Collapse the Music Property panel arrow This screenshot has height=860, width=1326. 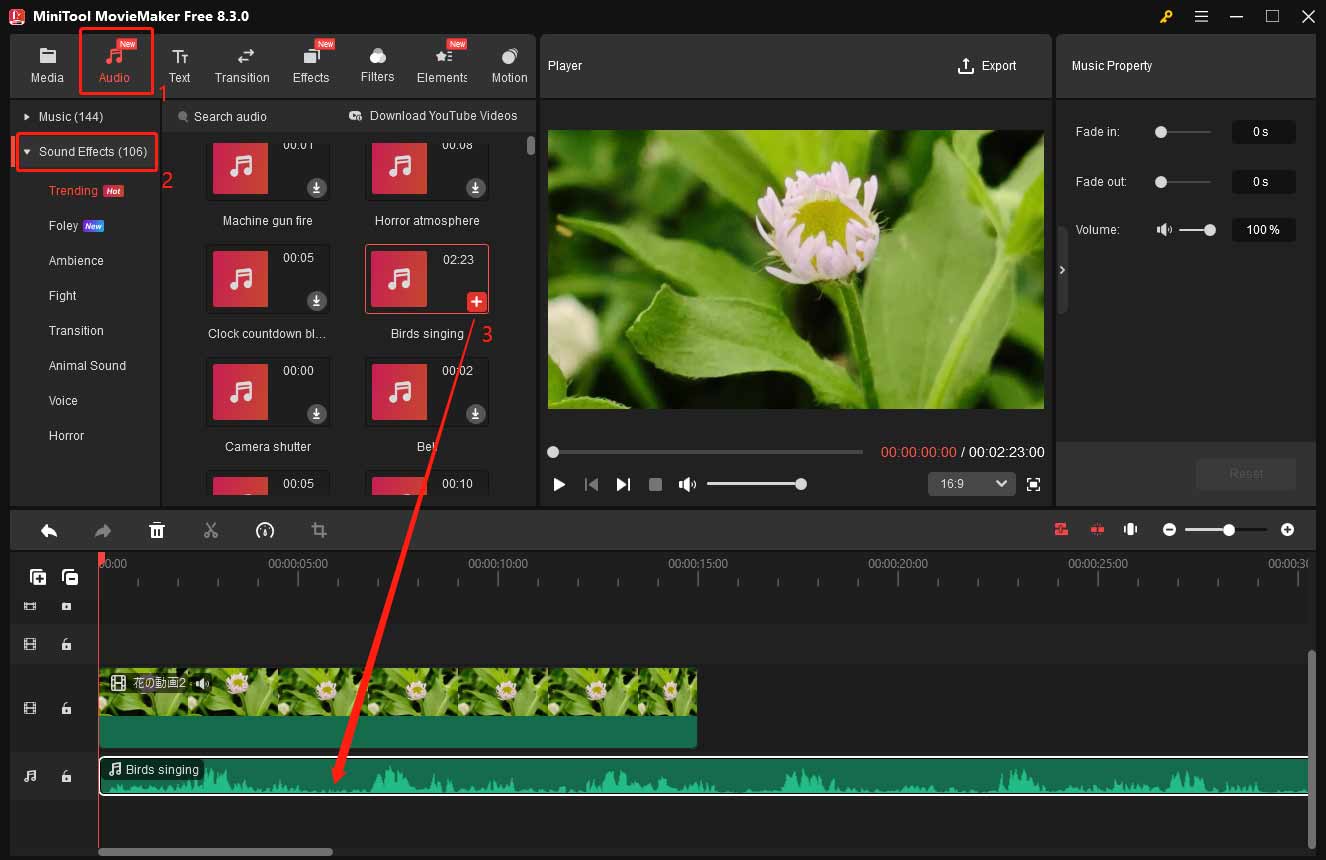point(1062,270)
